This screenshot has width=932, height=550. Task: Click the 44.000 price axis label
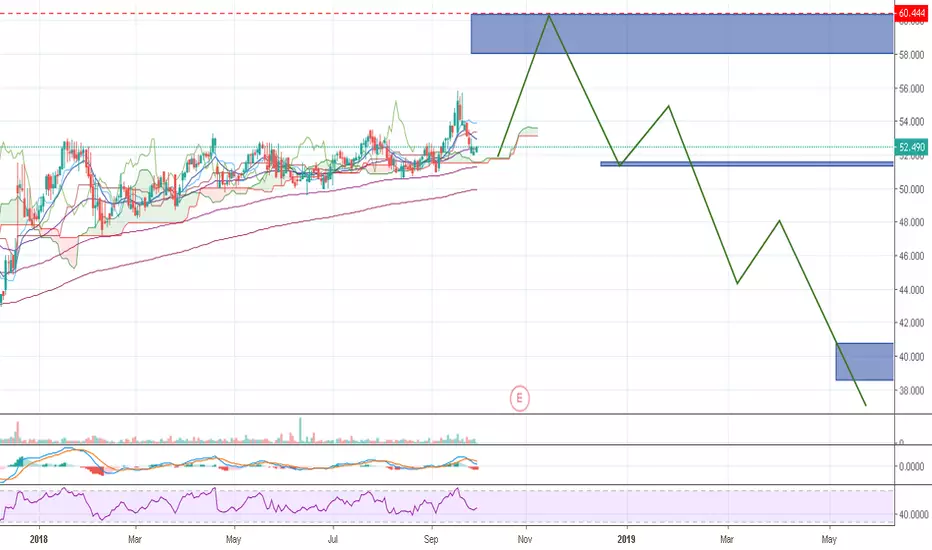pos(911,290)
